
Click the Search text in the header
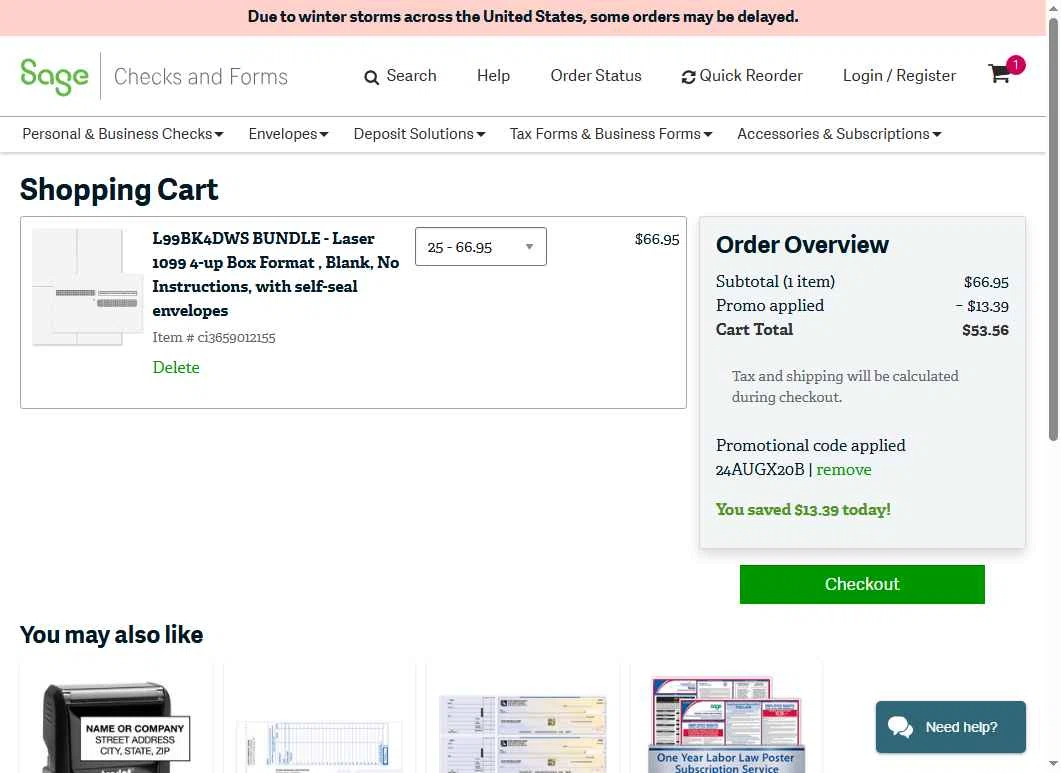pos(411,76)
